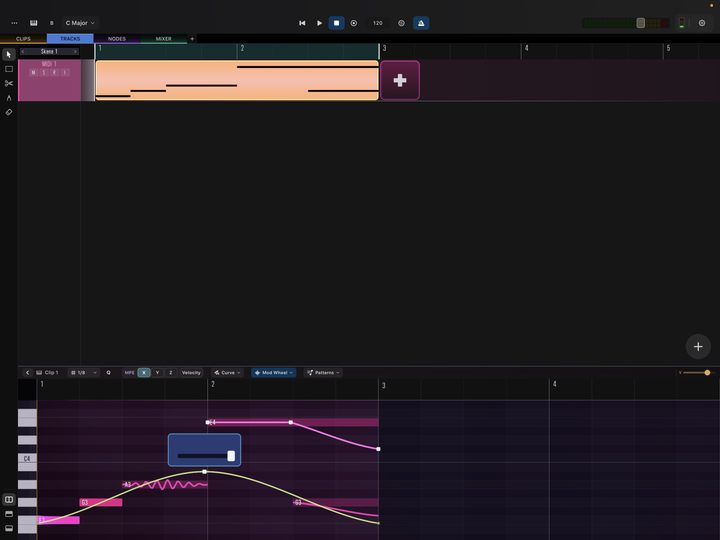Image resolution: width=720 pixels, height=540 pixels.
Task: Open the Mod Wheel dropdown
Action: point(274,372)
